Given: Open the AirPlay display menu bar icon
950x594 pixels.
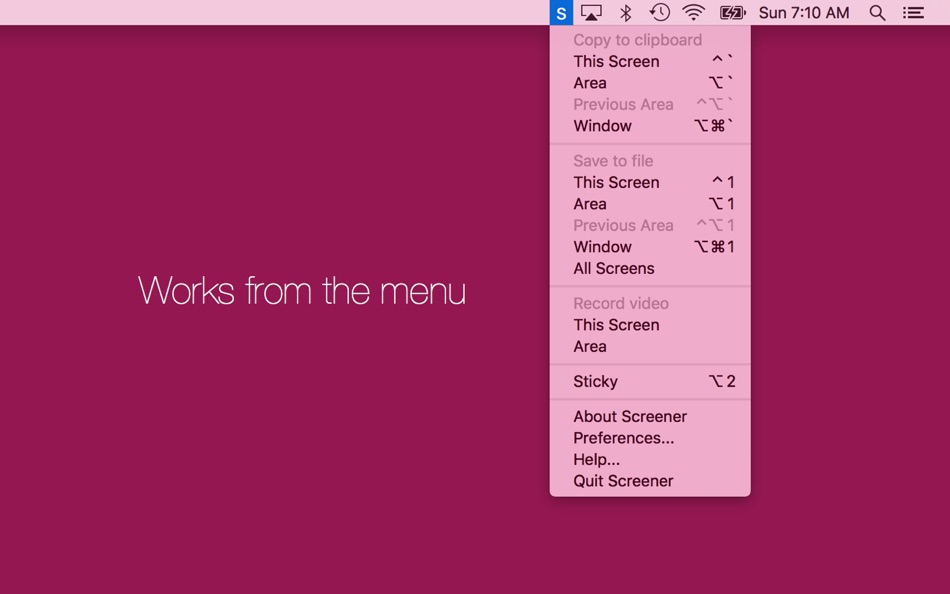Looking at the screenshot, I should 591,13.
